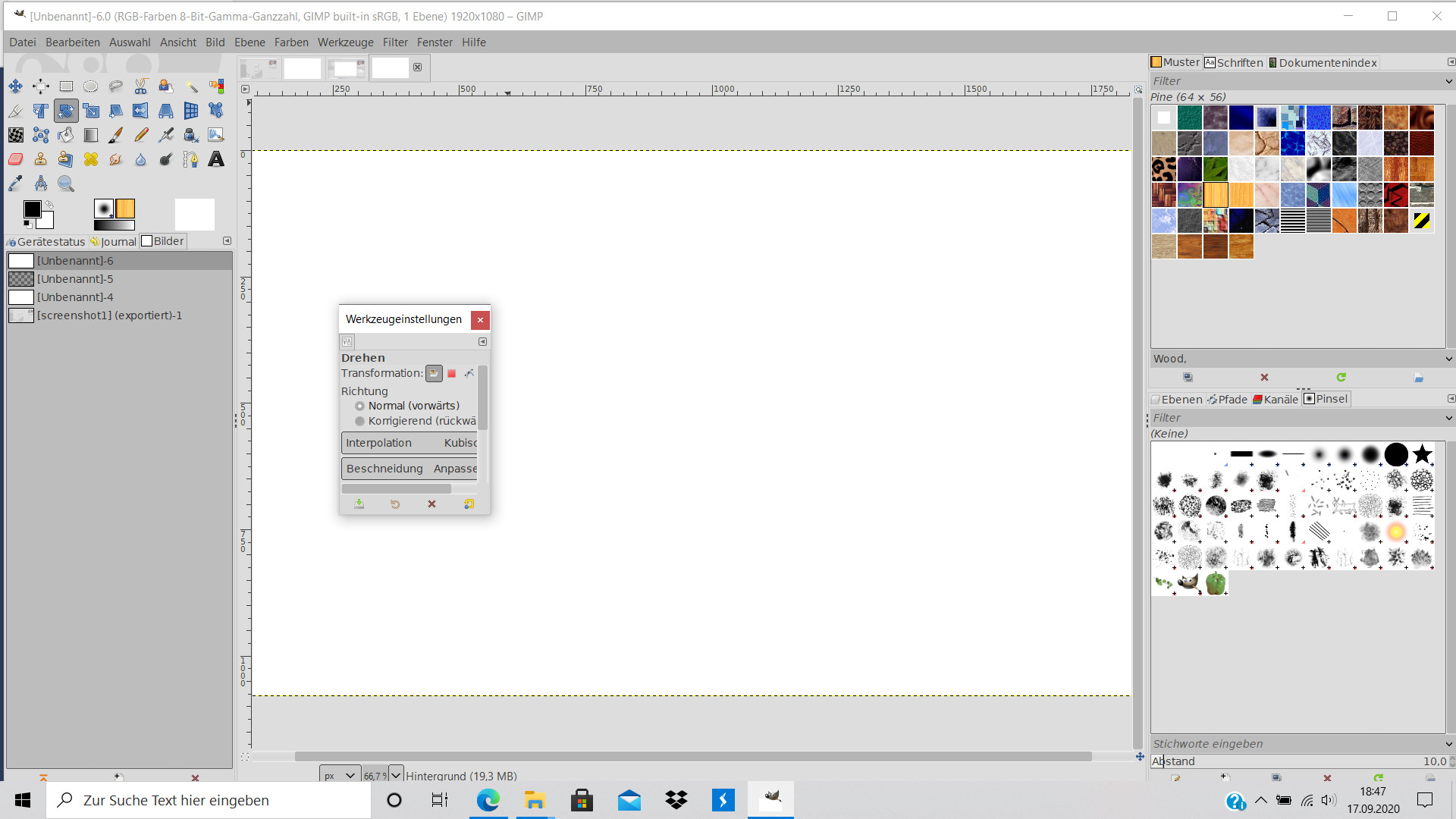Select the Text tool
1456x819 pixels.
[216, 159]
